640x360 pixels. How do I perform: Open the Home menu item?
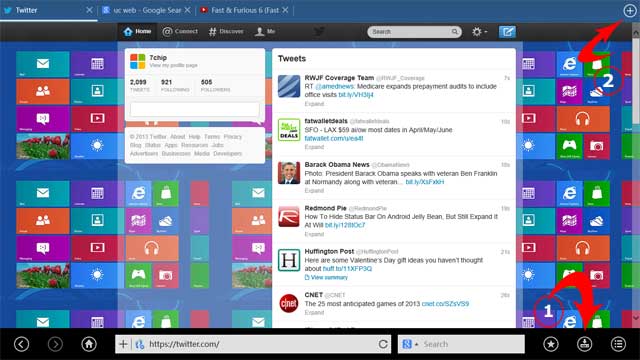(137, 31)
